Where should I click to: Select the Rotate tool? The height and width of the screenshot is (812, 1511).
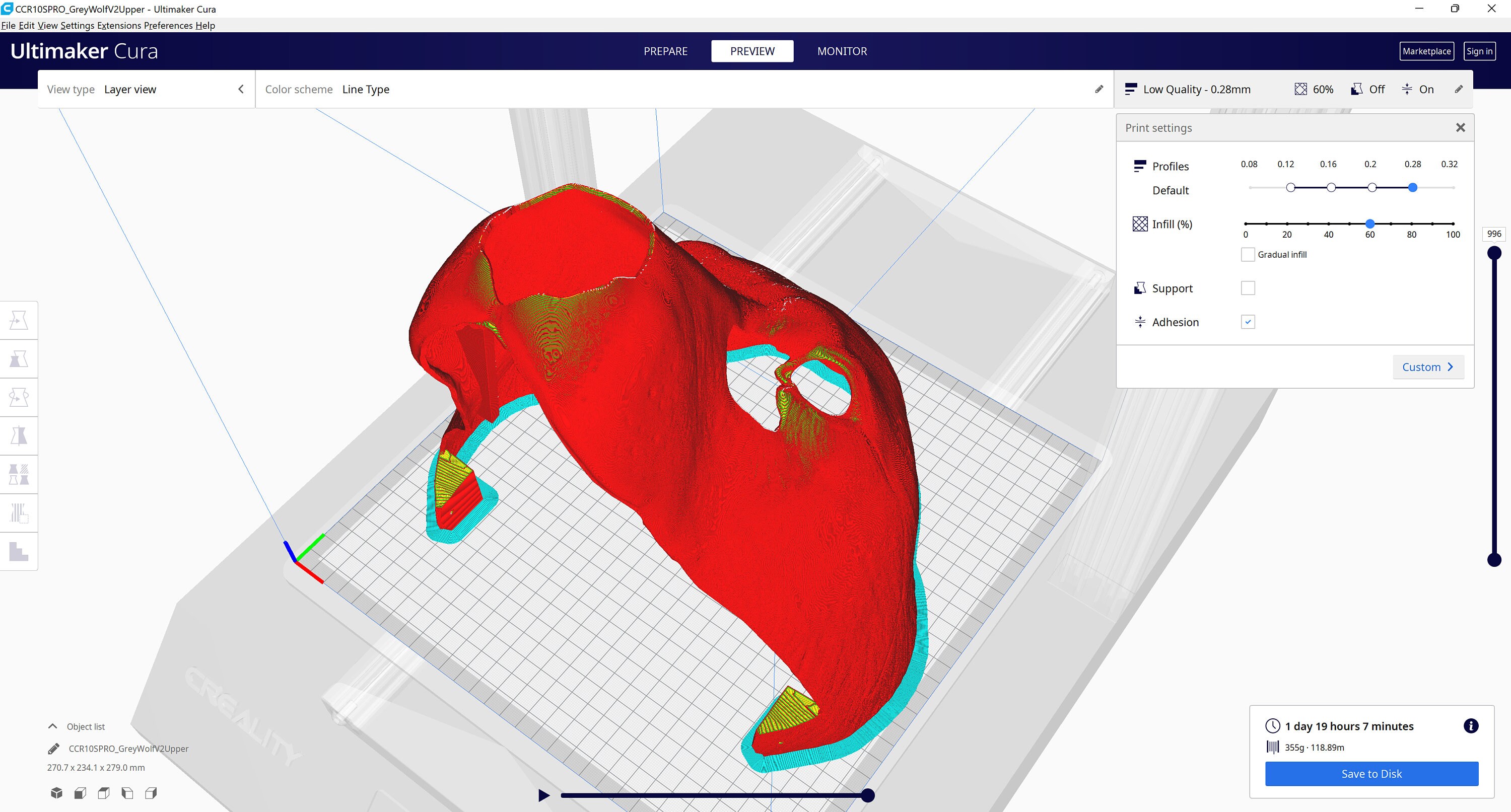19,397
